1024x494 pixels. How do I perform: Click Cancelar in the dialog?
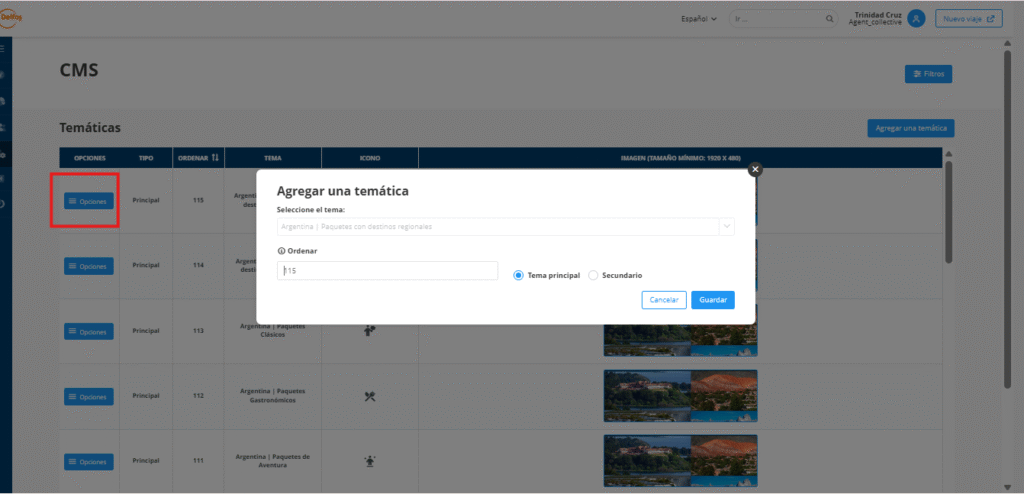(x=664, y=300)
